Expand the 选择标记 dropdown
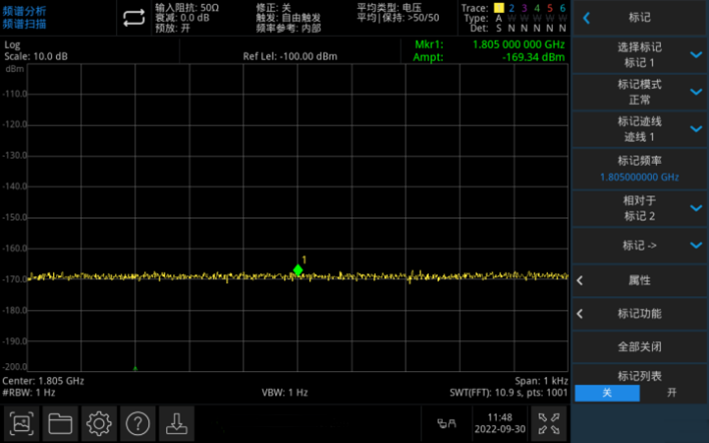709x443 pixels. [639, 55]
